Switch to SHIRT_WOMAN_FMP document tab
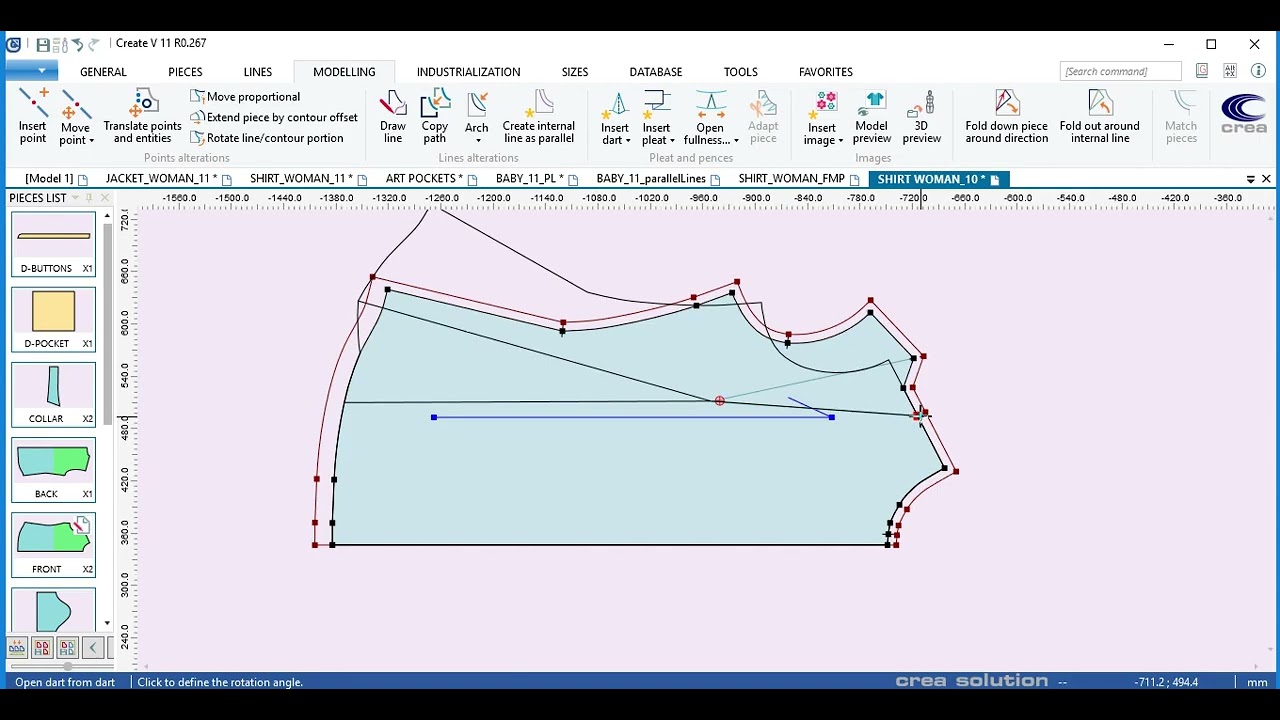 point(798,179)
